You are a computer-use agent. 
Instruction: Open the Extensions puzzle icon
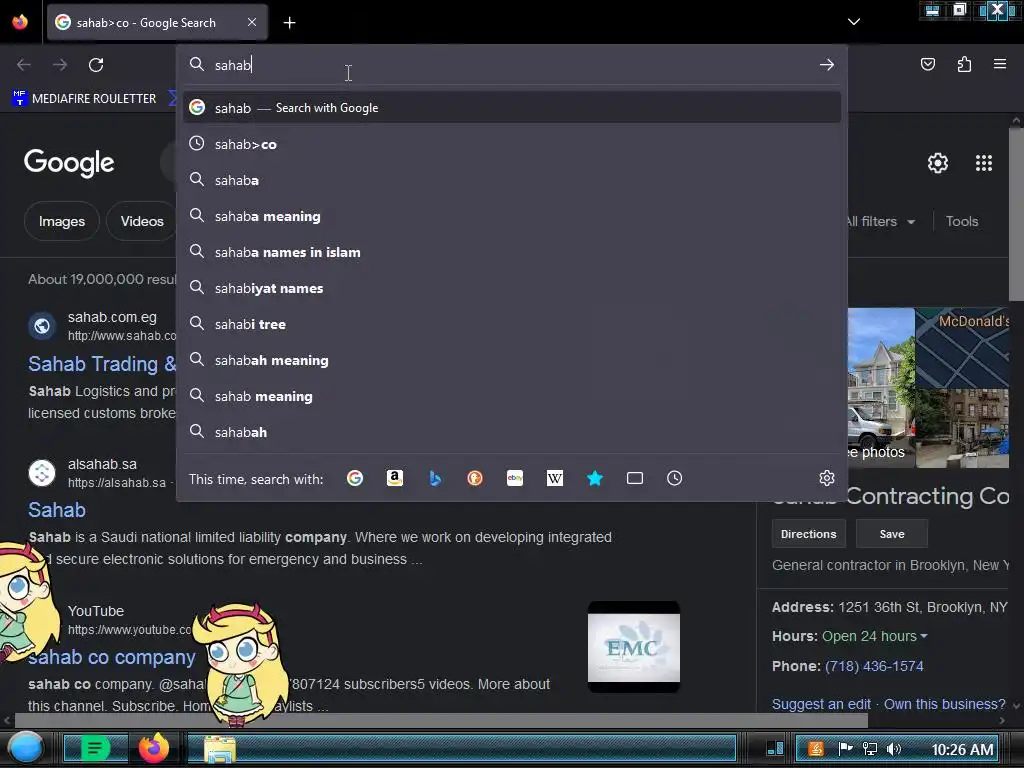point(964,64)
